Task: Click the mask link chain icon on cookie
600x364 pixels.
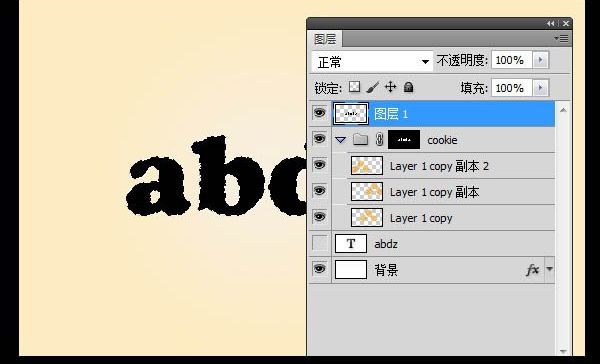Action: (x=379, y=140)
